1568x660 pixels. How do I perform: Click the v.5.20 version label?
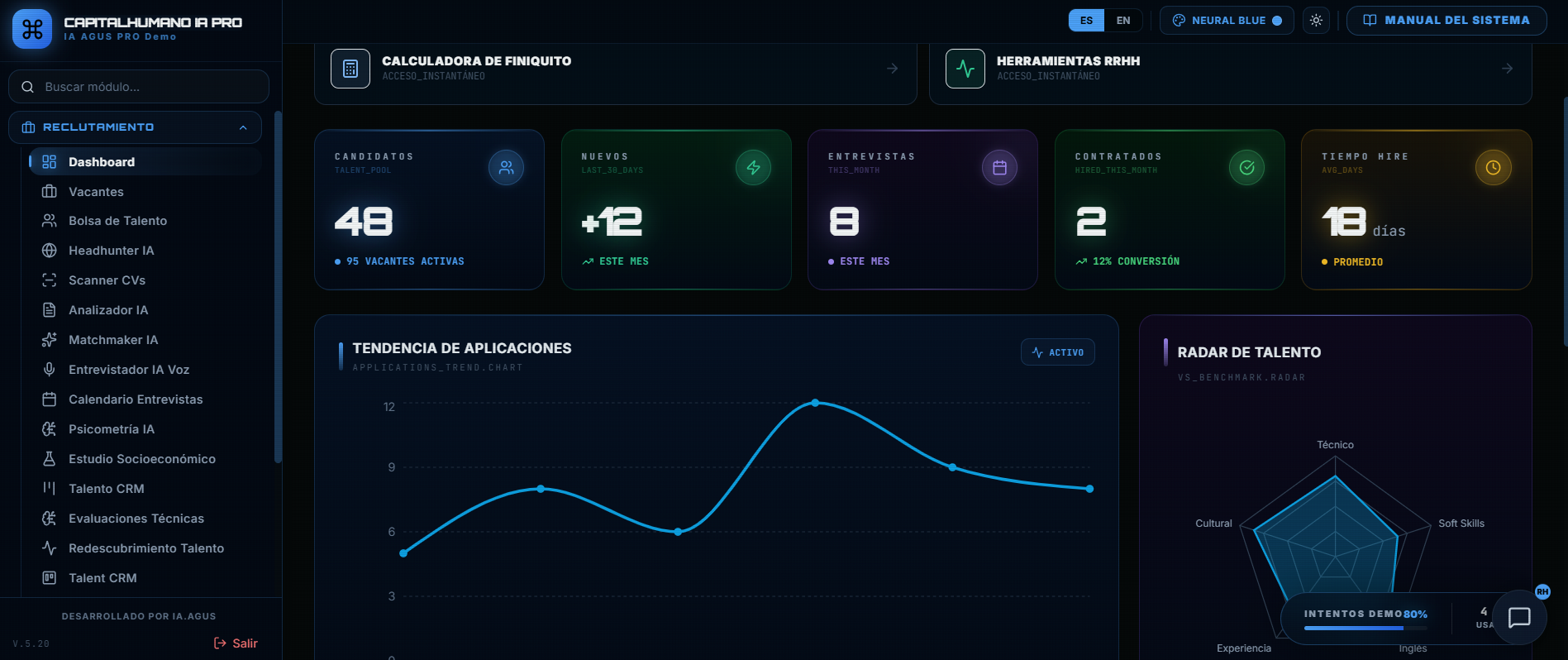pyautogui.click(x=31, y=643)
